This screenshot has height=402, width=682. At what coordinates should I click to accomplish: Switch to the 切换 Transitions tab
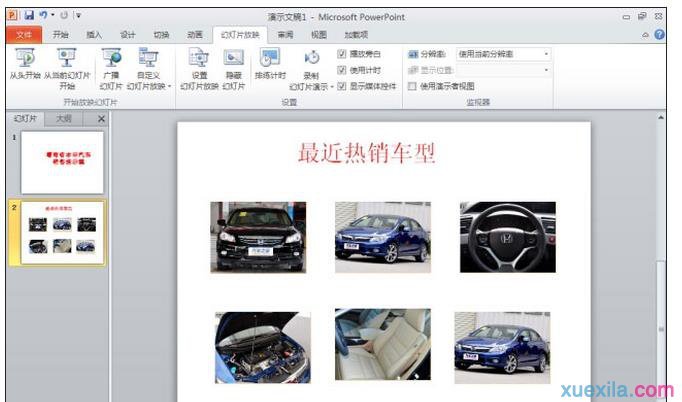click(161, 35)
